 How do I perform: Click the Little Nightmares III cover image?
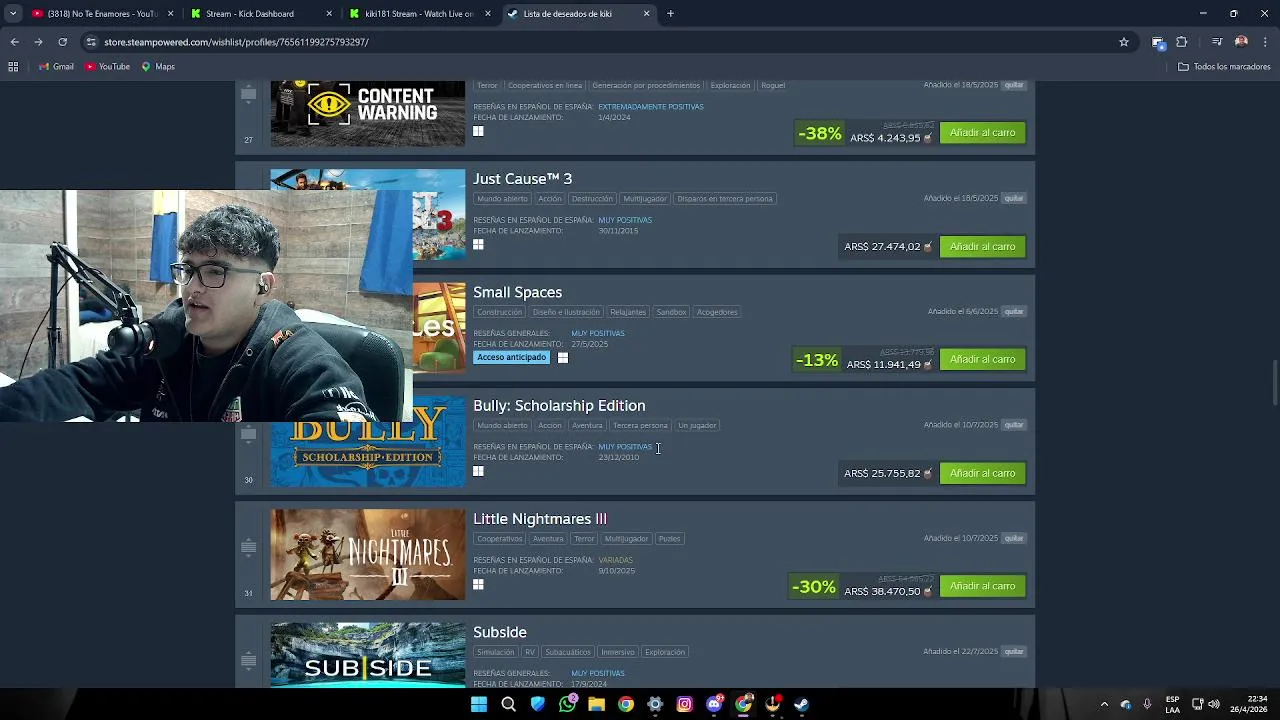click(x=368, y=555)
